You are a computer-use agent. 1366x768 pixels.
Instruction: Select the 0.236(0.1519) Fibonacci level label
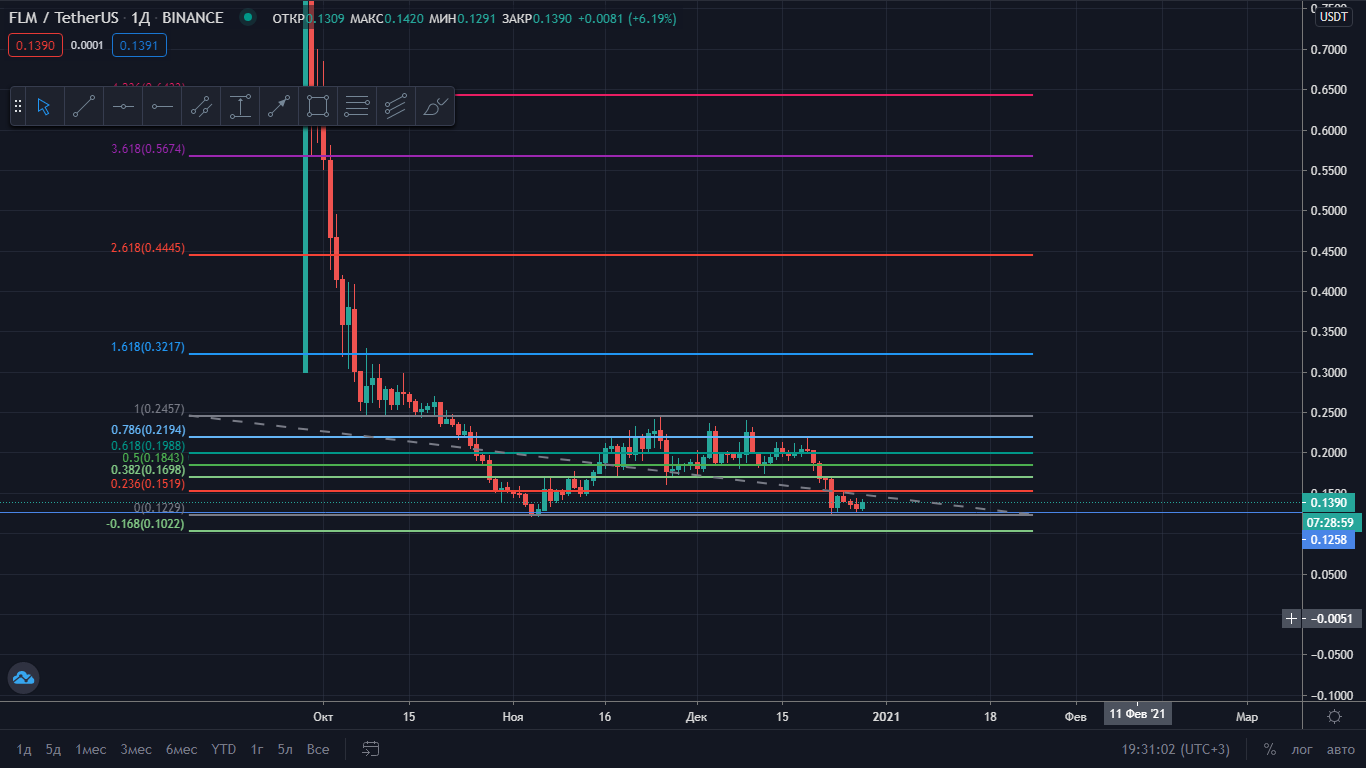[x=148, y=483]
